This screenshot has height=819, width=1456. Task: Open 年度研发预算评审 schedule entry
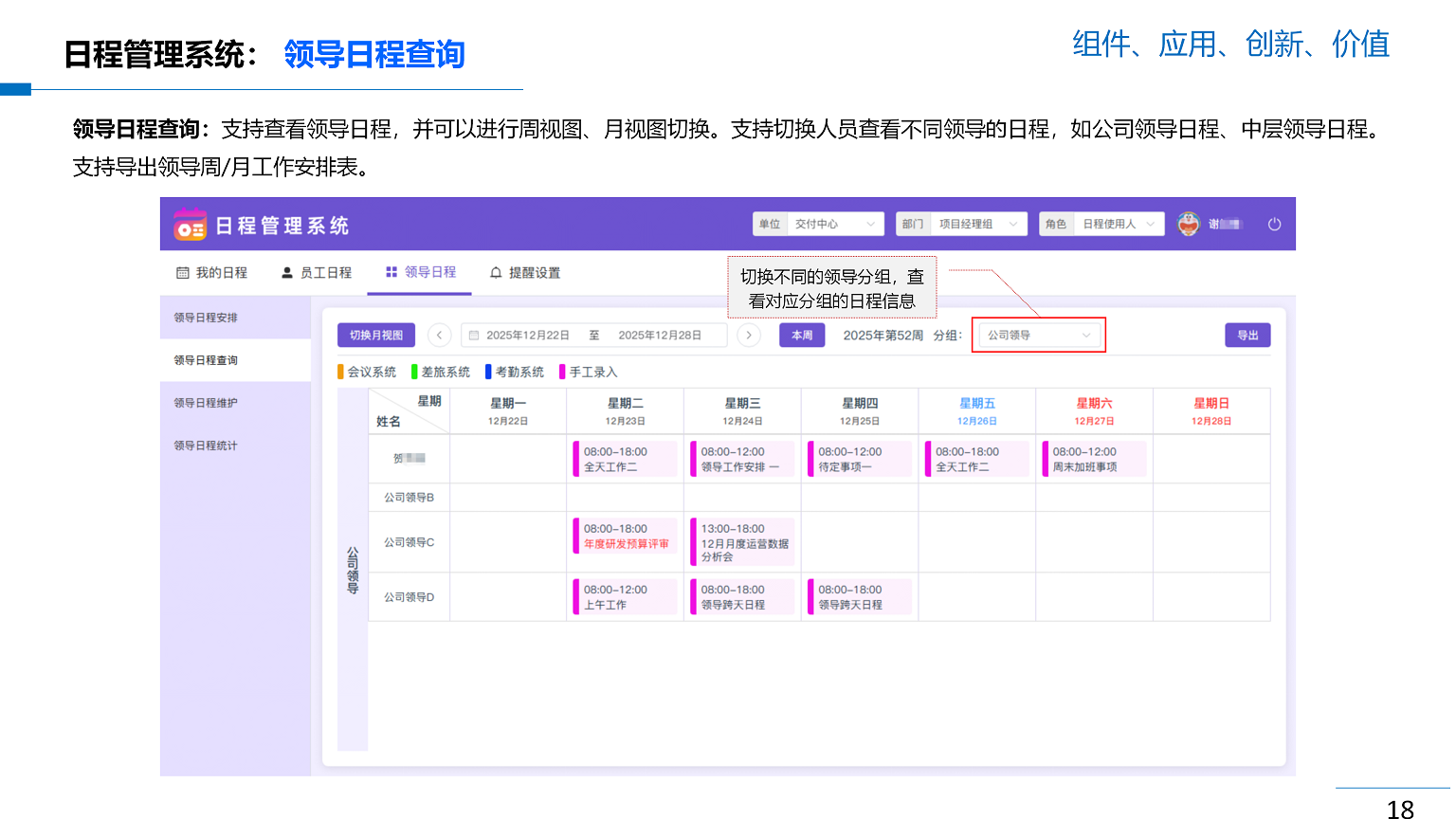(626, 537)
